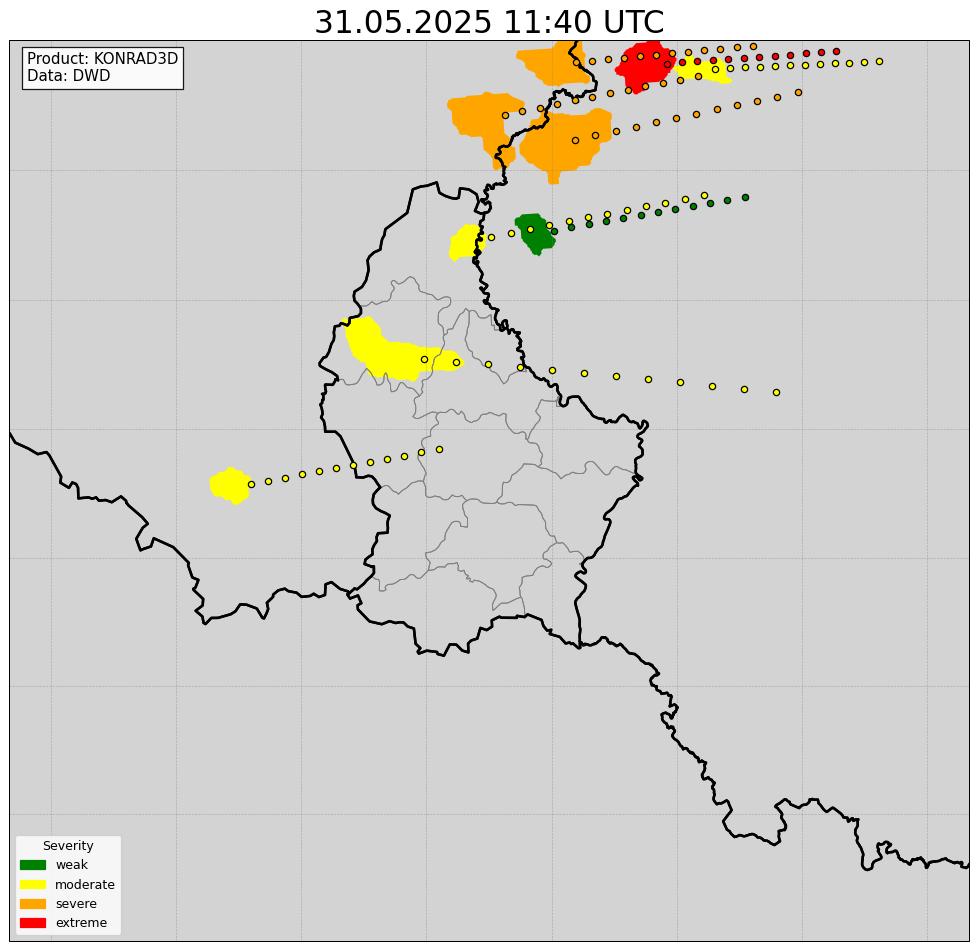
Task: Select the 'Severity' legend title
Action: click(x=68, y=845)
